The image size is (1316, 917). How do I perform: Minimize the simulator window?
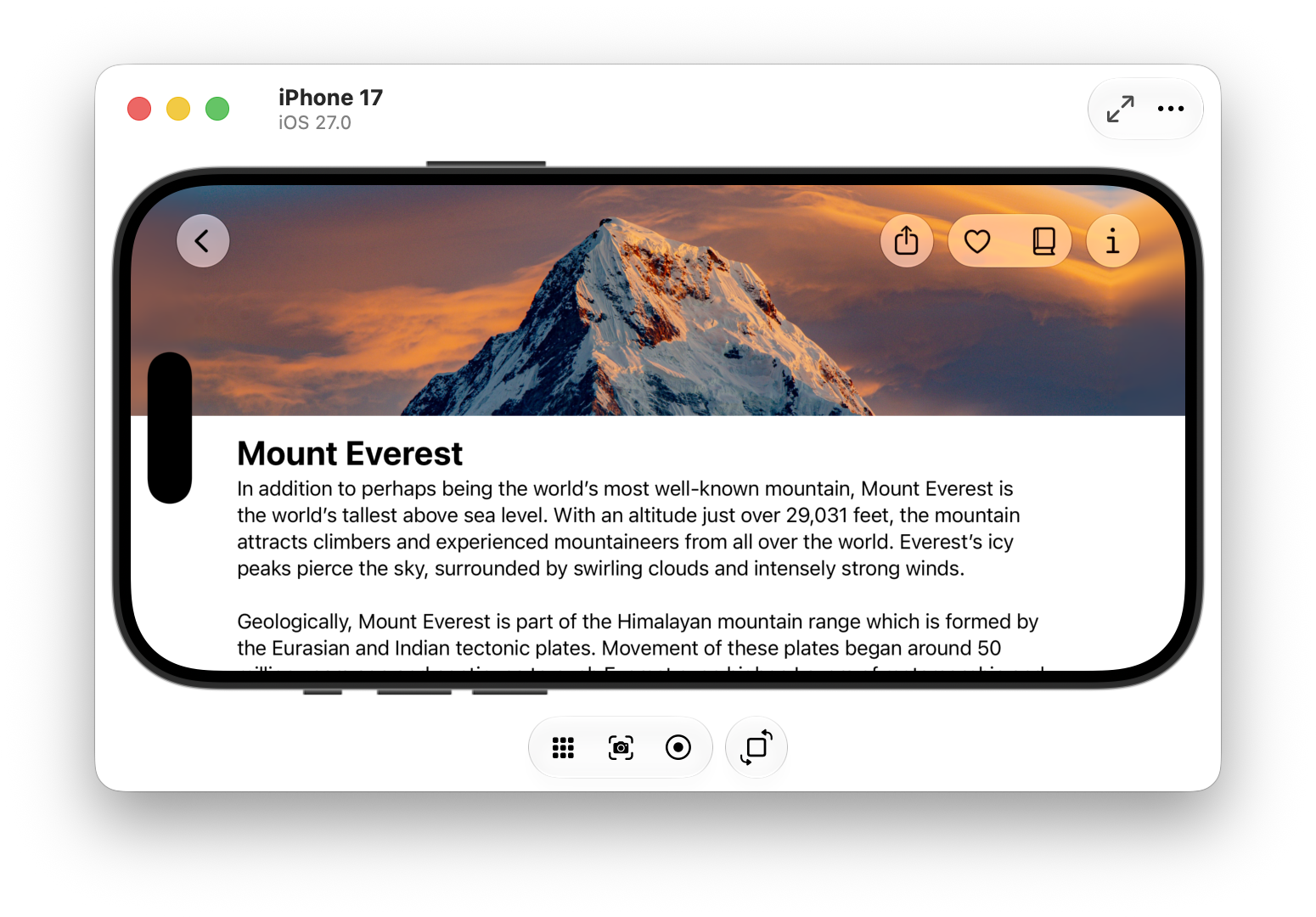pyautogui.click(x=178, y=109)
